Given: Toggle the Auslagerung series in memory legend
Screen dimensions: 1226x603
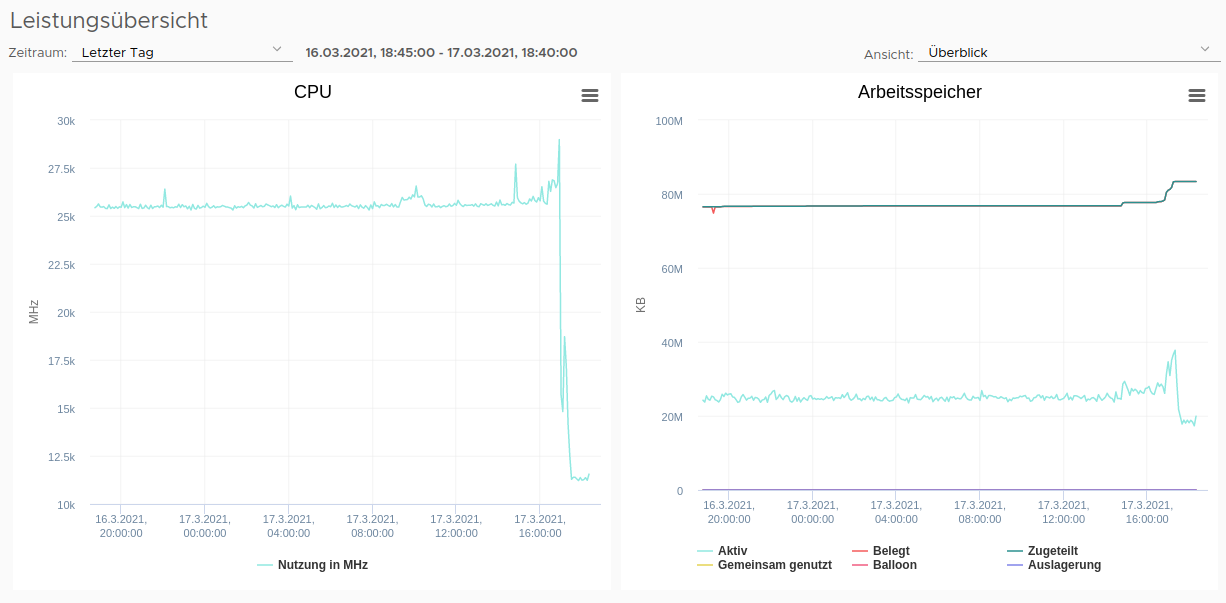Looking at the screenshot, I should pos(1054,565).
